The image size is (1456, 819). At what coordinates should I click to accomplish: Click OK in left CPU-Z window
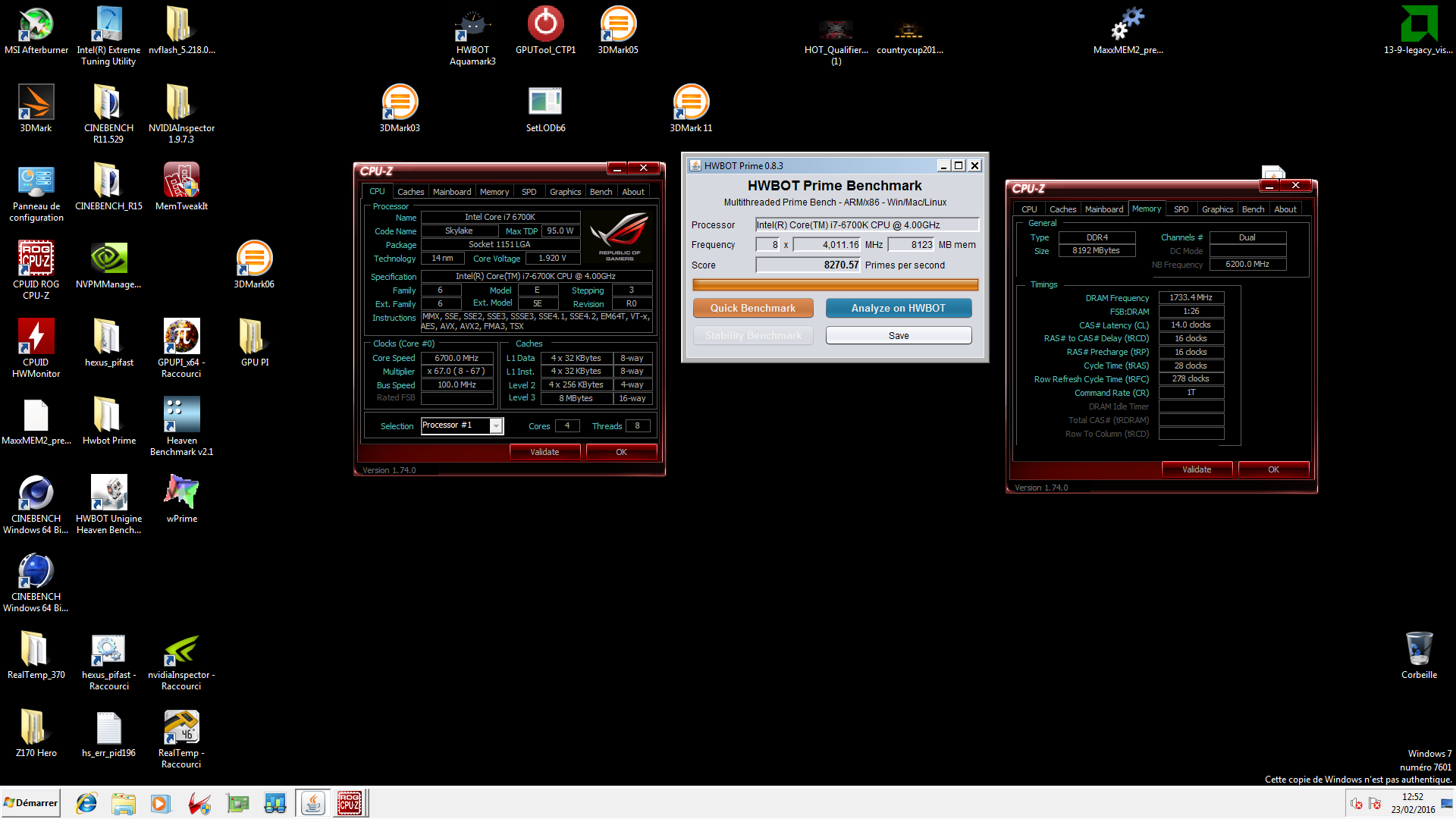click(x=621, y=452)
